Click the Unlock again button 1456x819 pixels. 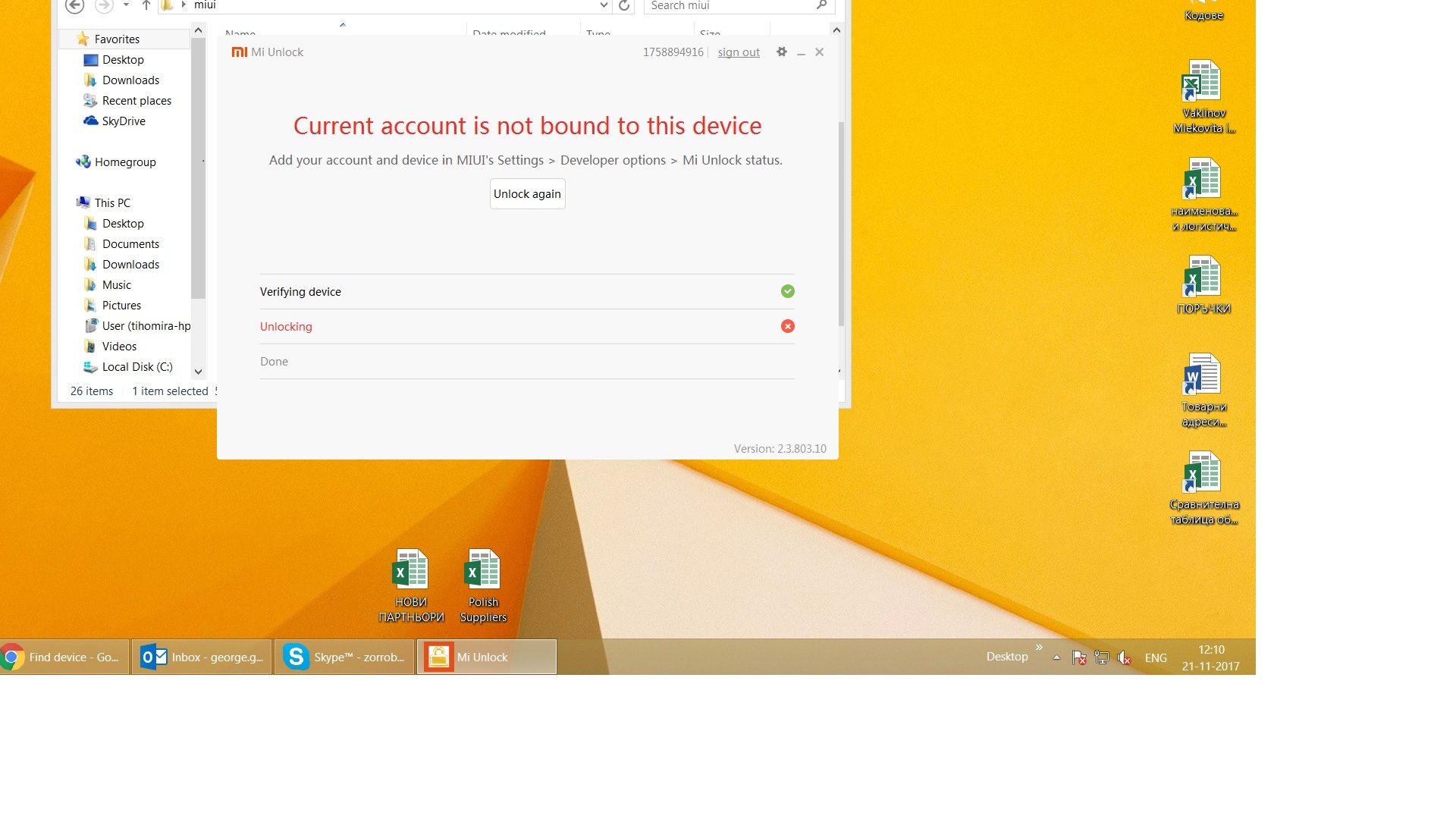527,194
